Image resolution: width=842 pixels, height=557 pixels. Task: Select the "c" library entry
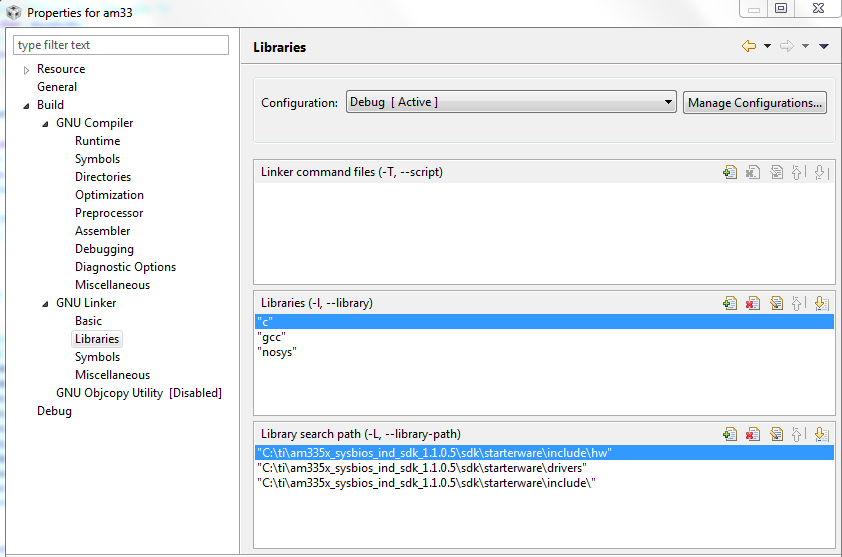[x=545, y=322]
